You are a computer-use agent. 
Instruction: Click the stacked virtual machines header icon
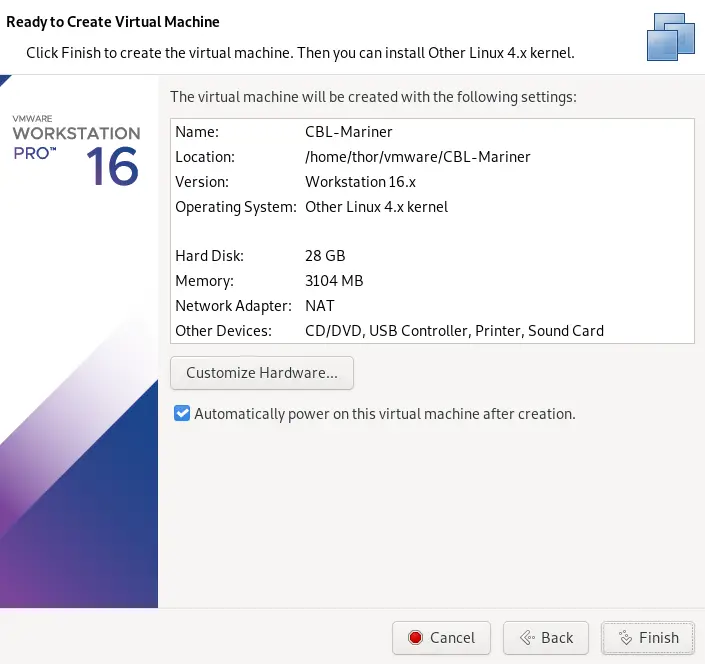click(x=671, y=37)
